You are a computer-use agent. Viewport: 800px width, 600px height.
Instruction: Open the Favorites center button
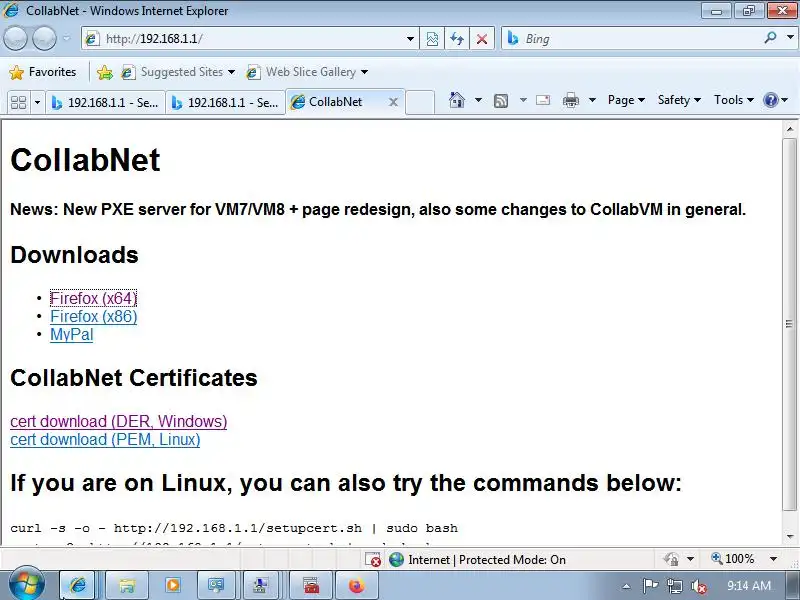pos(43,72)
